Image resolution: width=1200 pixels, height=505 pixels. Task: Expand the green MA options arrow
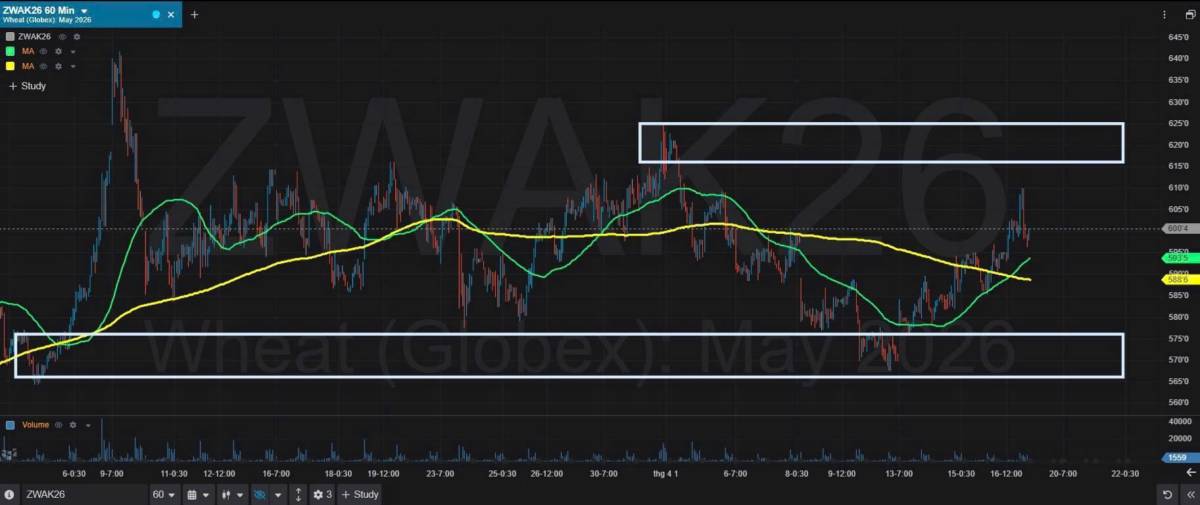73,51
